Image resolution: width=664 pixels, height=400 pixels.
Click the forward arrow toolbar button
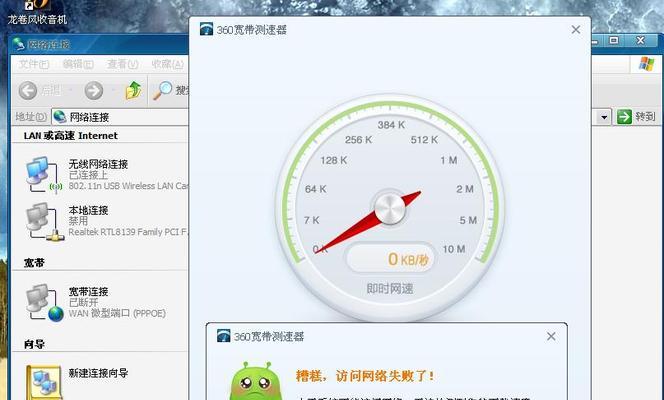(94, 90)
